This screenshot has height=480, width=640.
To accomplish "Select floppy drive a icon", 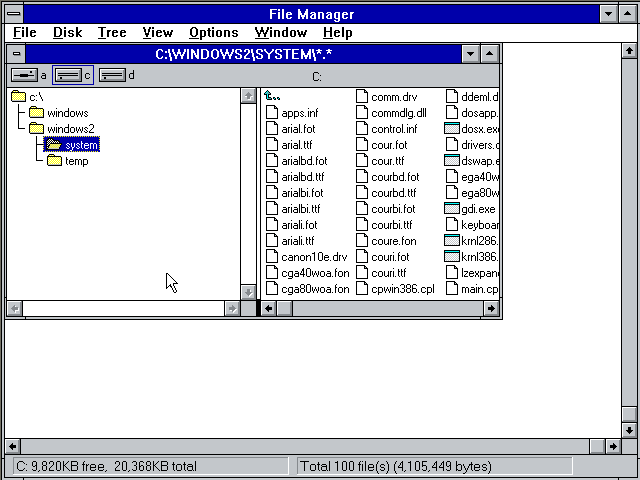I will pyautogui.click(x=24, y=75).
